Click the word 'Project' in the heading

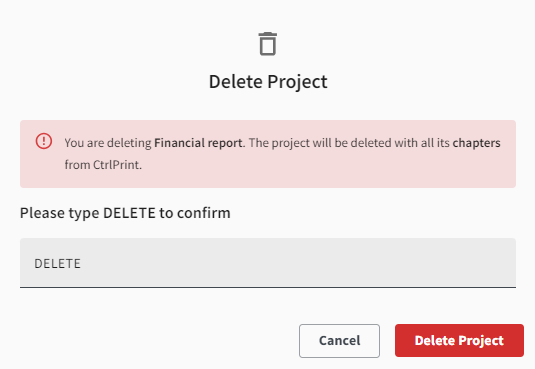297,82
